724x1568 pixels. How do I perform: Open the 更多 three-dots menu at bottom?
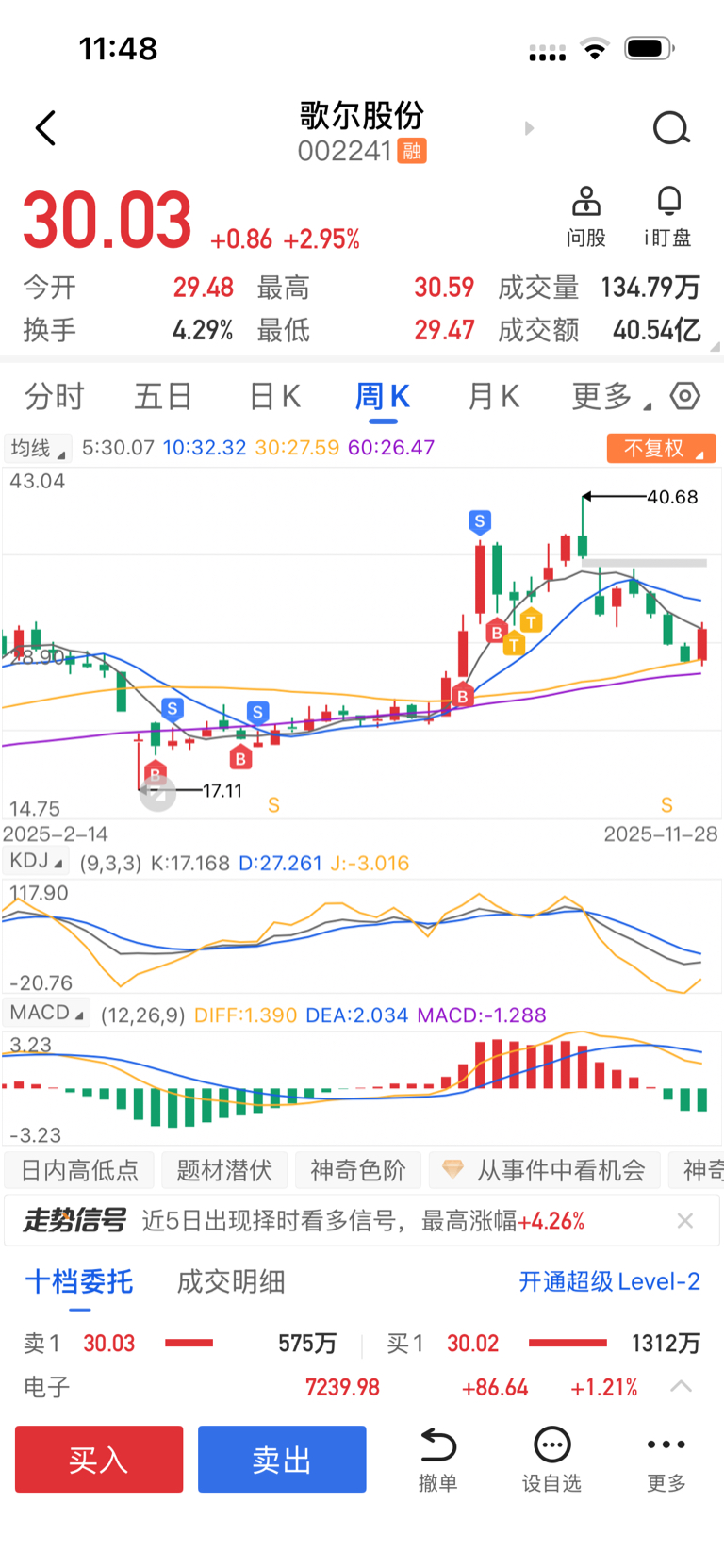(x=666, y=1460)
